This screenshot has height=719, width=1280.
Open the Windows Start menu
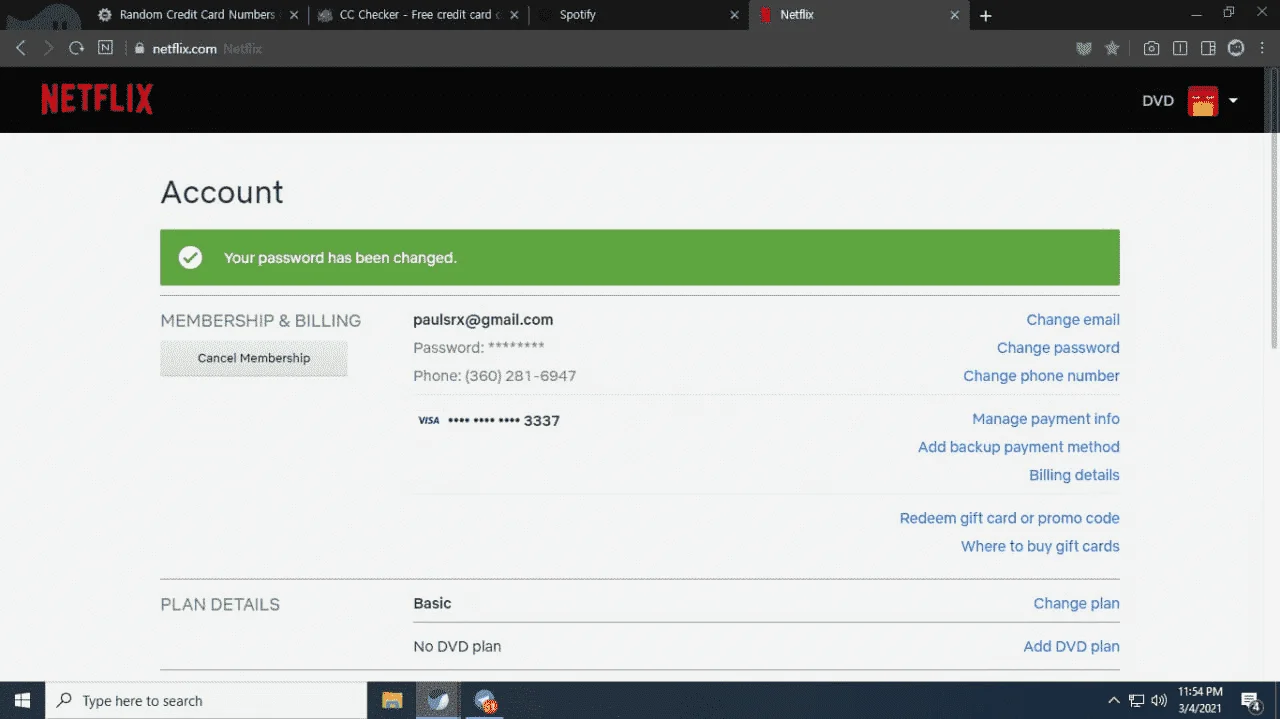(x=22, y=701)
